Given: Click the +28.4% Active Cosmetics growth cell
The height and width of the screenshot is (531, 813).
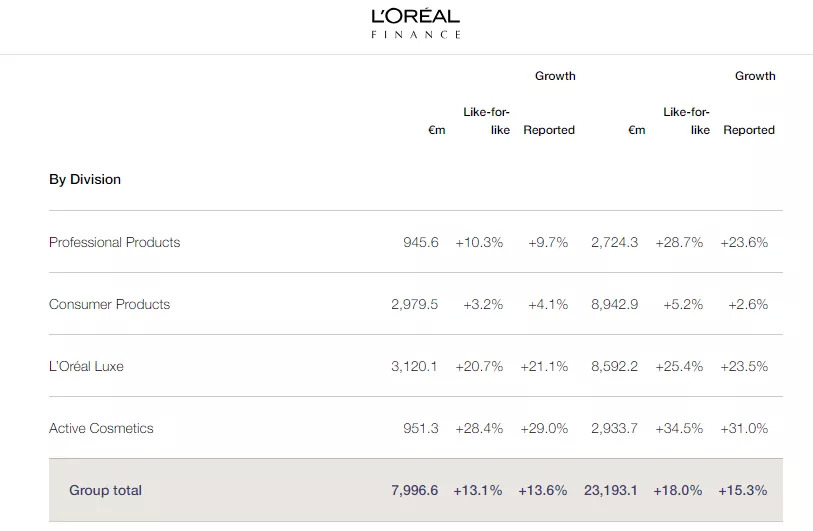Looking at the screenshot, I should click(x=479, y=428).
